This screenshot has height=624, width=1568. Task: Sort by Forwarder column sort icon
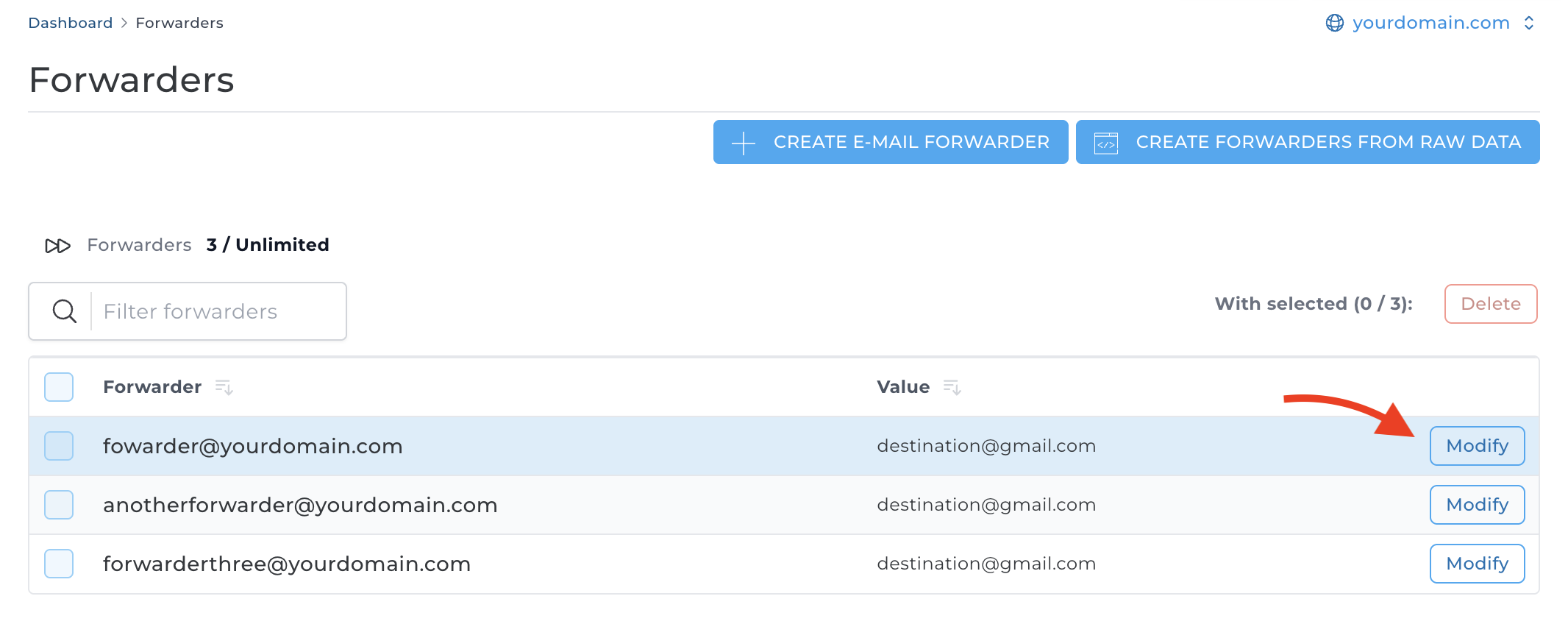click(224, 387)
